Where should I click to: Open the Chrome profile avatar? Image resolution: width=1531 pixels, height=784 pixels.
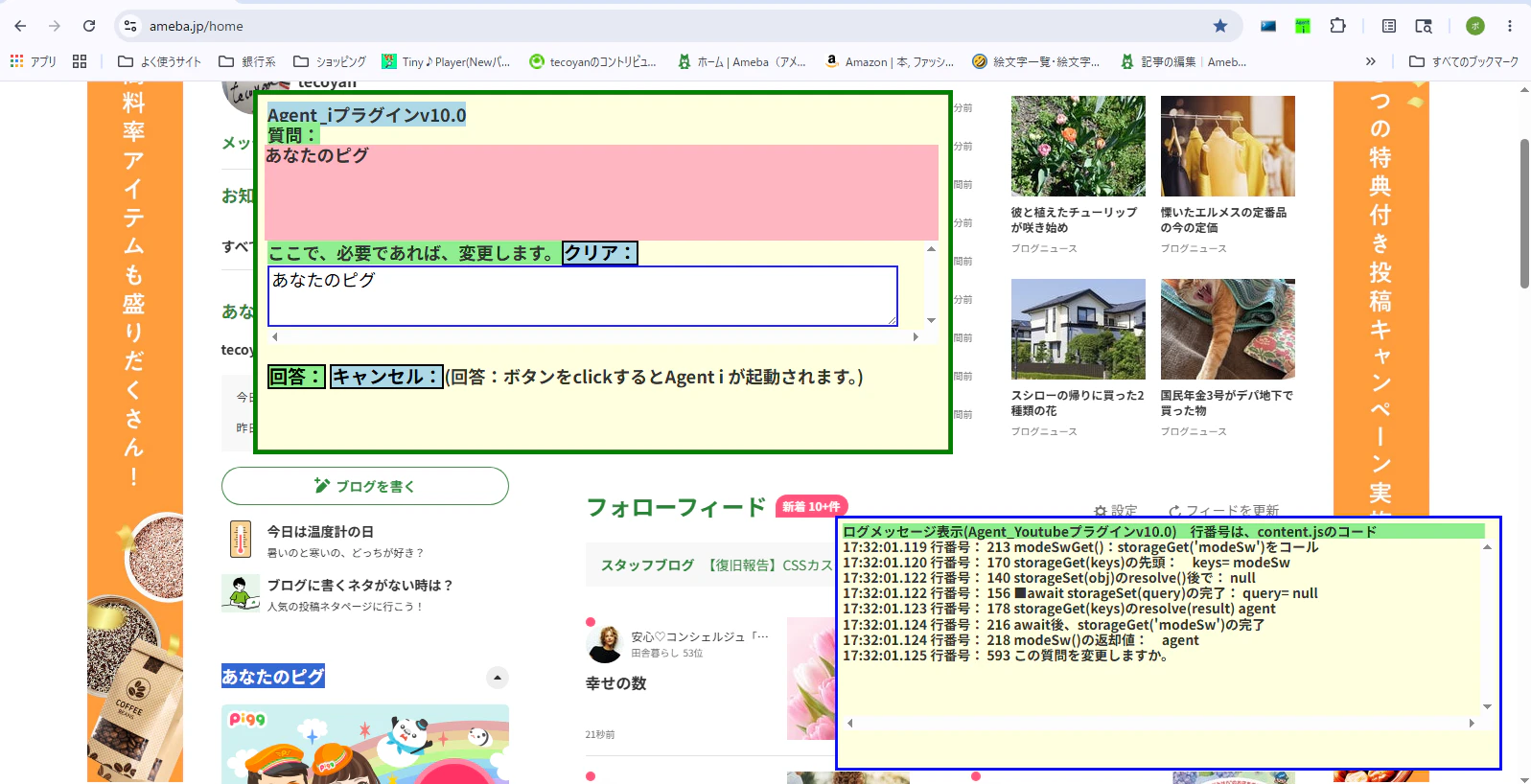pyautogui.click(x=1475, y=26)
